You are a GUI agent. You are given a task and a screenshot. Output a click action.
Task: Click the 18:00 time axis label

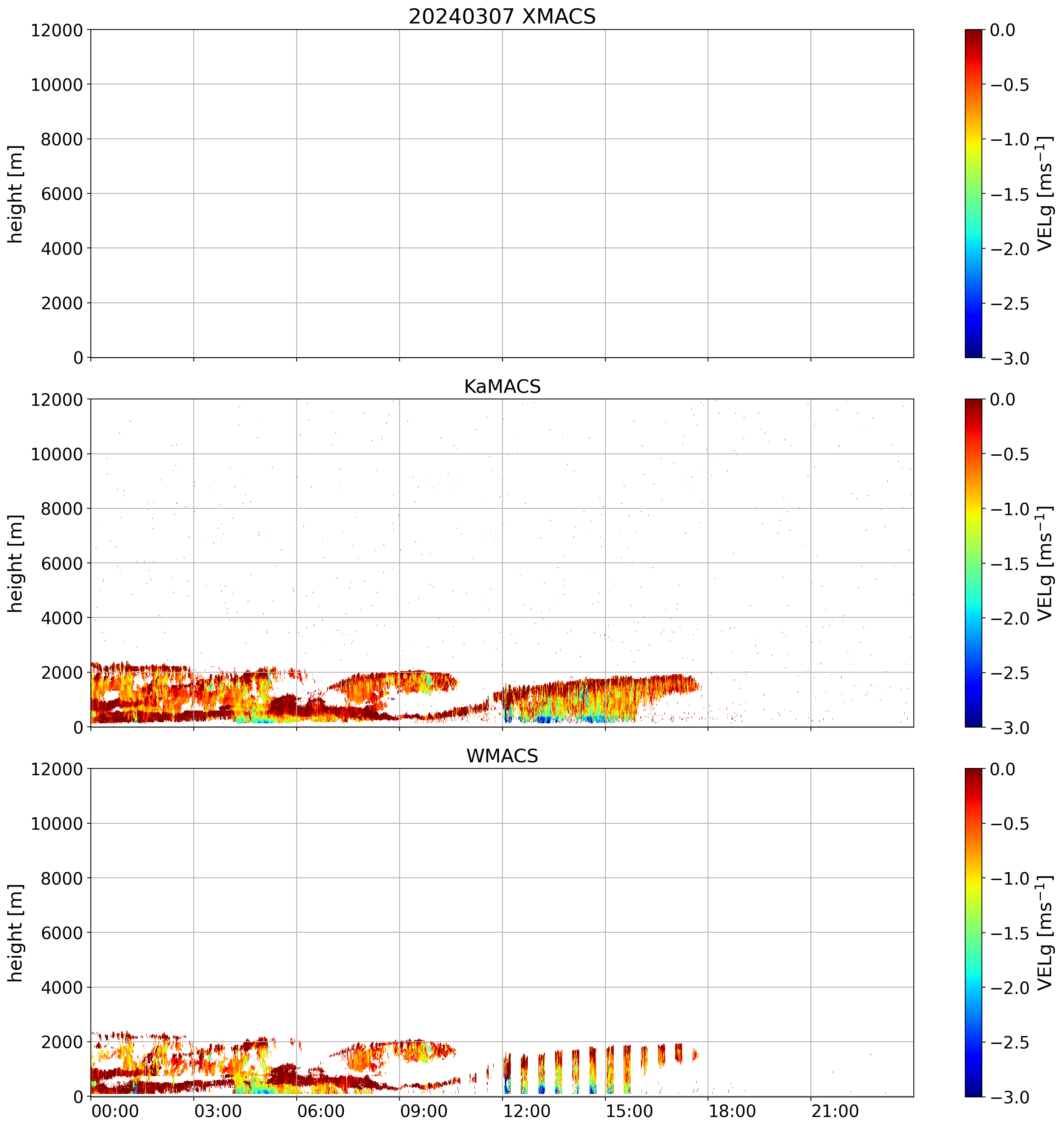[x=732, y=1111]
